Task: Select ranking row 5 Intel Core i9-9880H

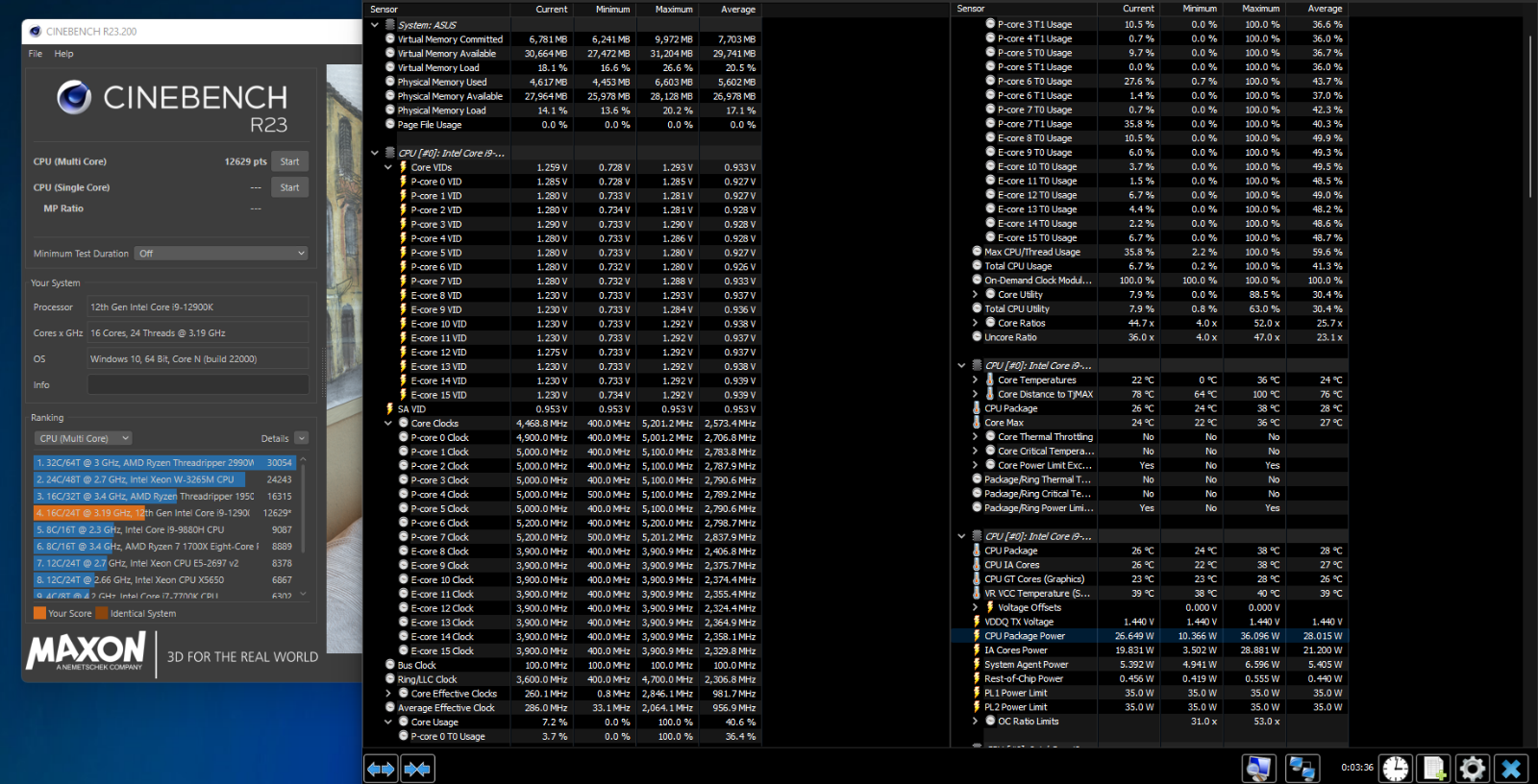Action: pos(164,529)
